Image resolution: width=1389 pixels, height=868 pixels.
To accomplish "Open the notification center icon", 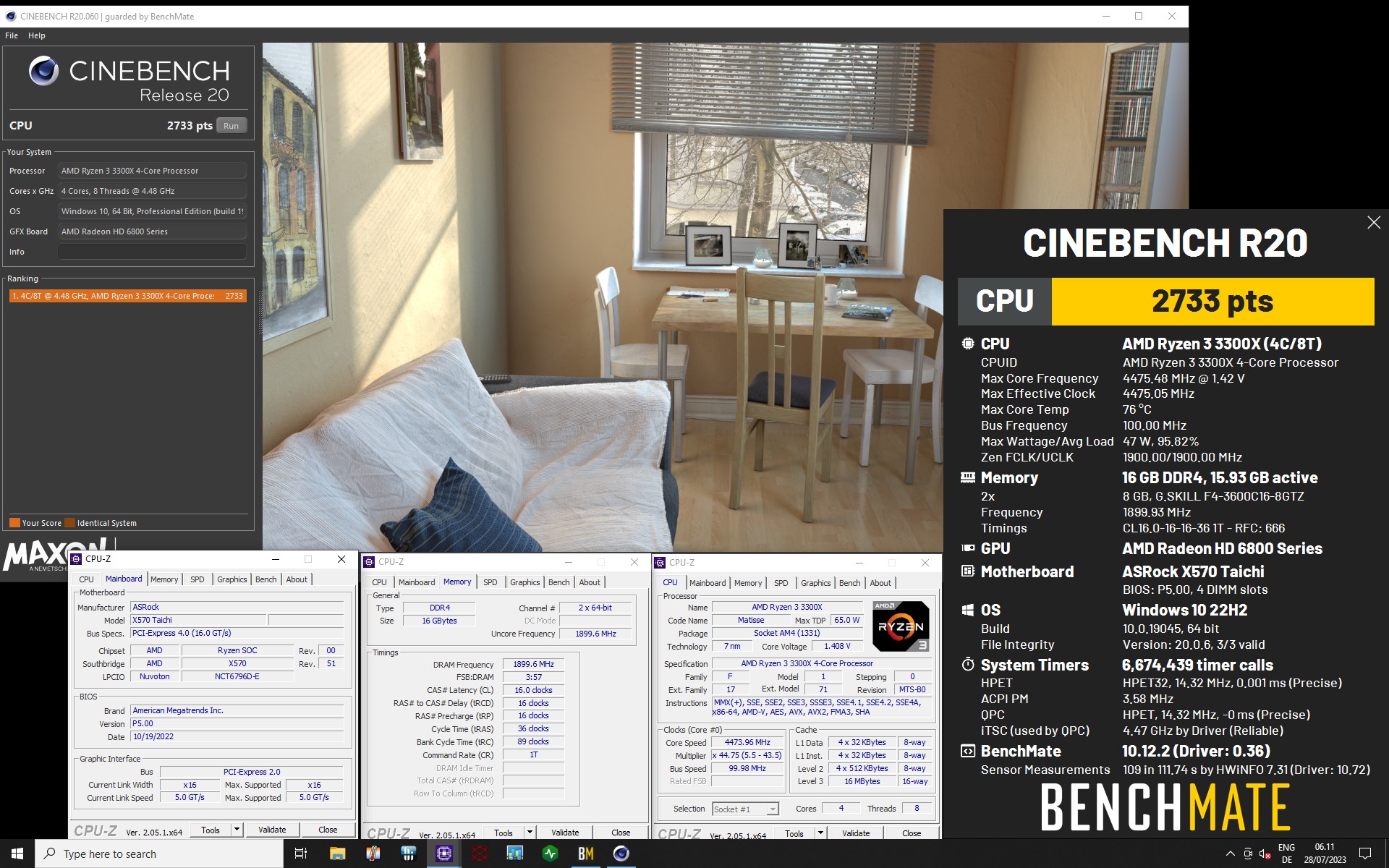I will click(1365, 854).
